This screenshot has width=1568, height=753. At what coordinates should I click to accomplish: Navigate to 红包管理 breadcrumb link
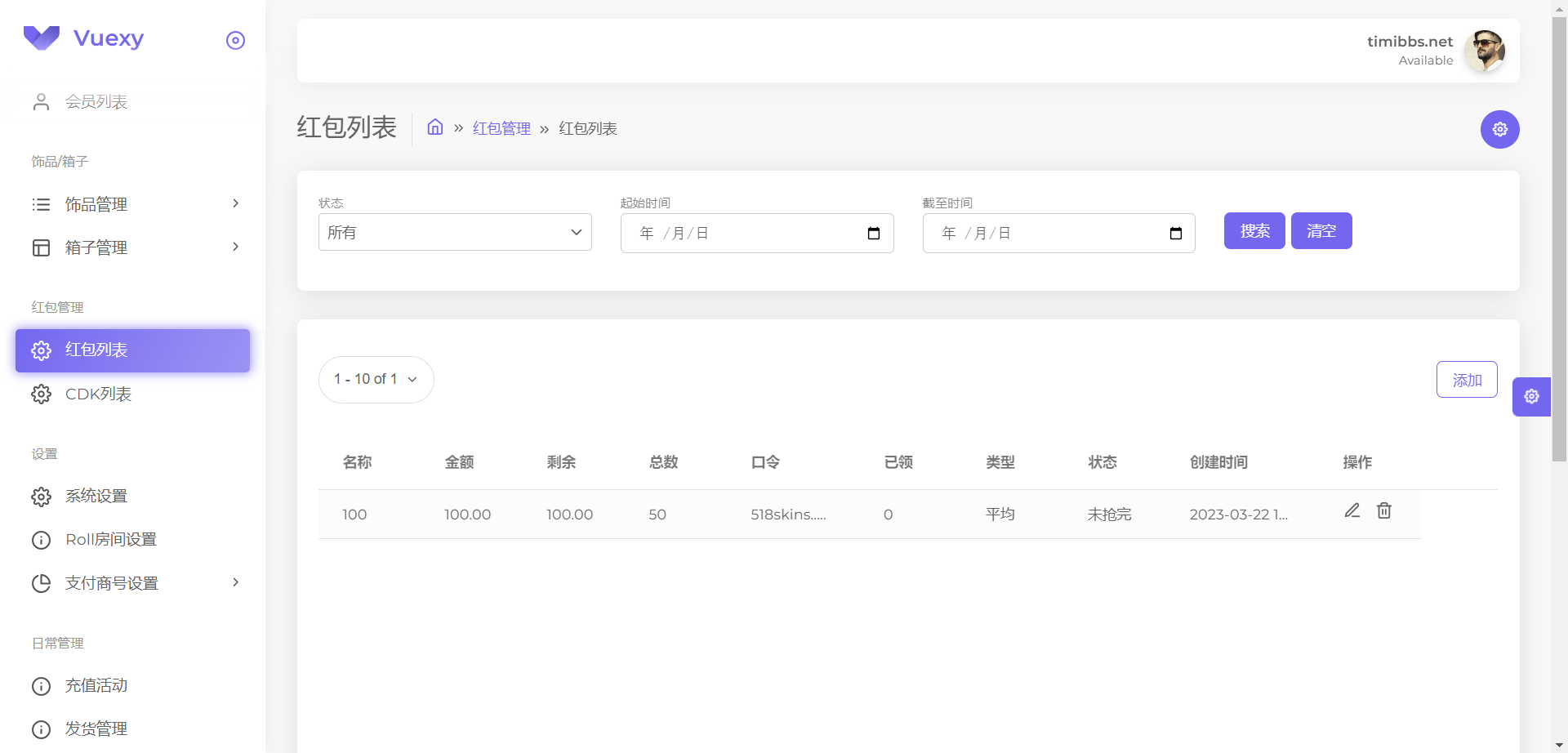501,127
